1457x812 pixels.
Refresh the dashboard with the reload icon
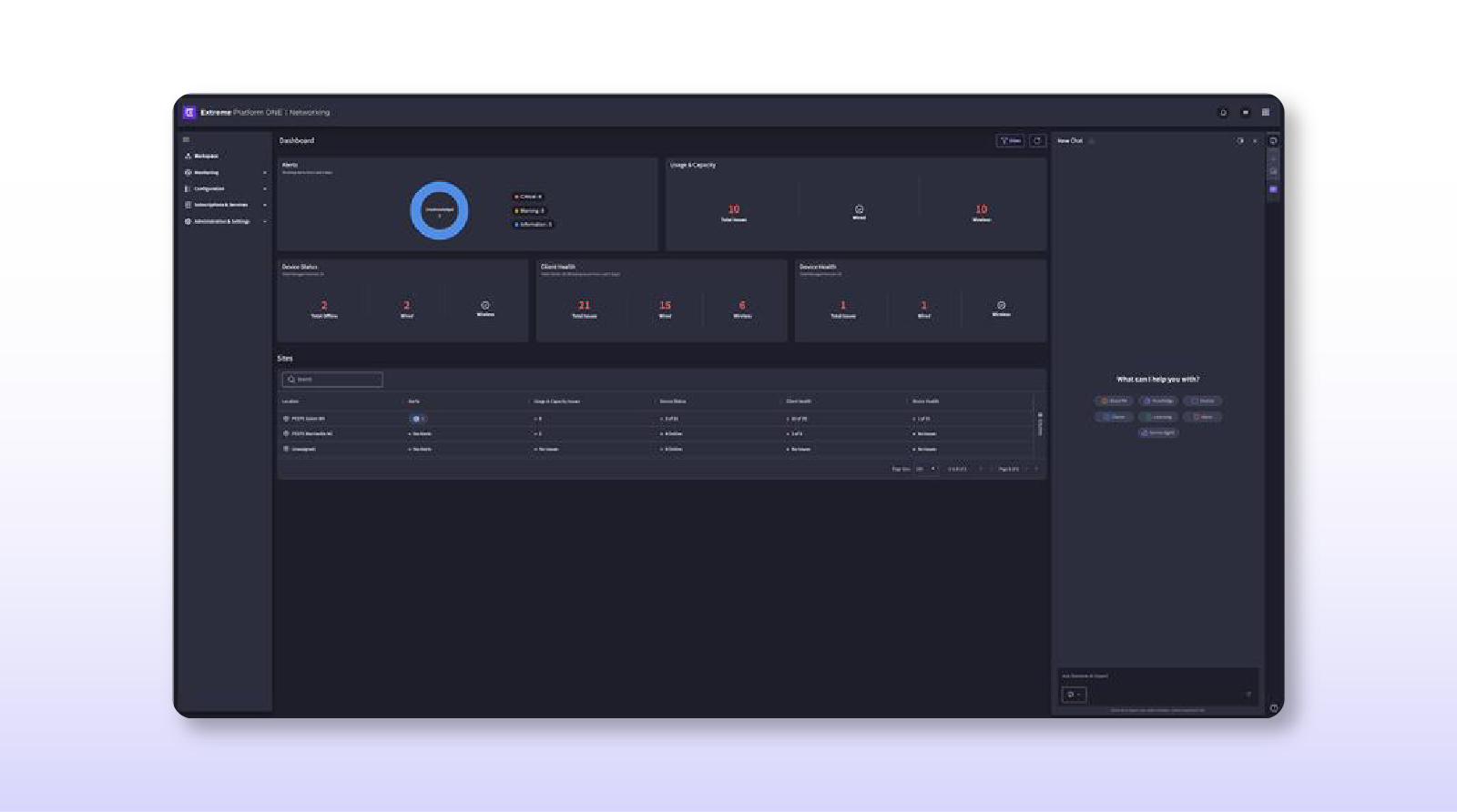pos(1037,140)
